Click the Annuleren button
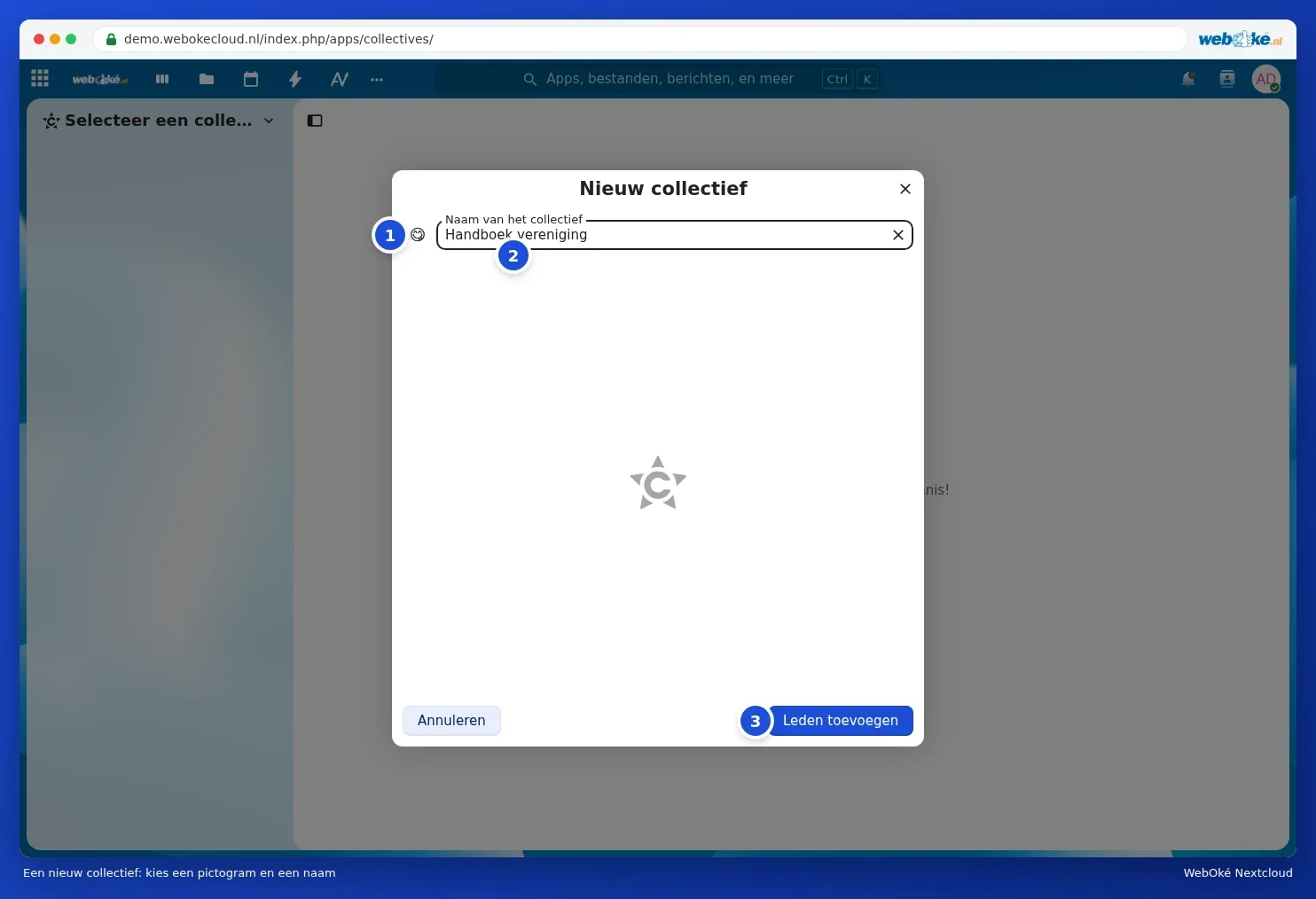The height and width of the screenshot is (899, 1316). click(x=451, y=721)
